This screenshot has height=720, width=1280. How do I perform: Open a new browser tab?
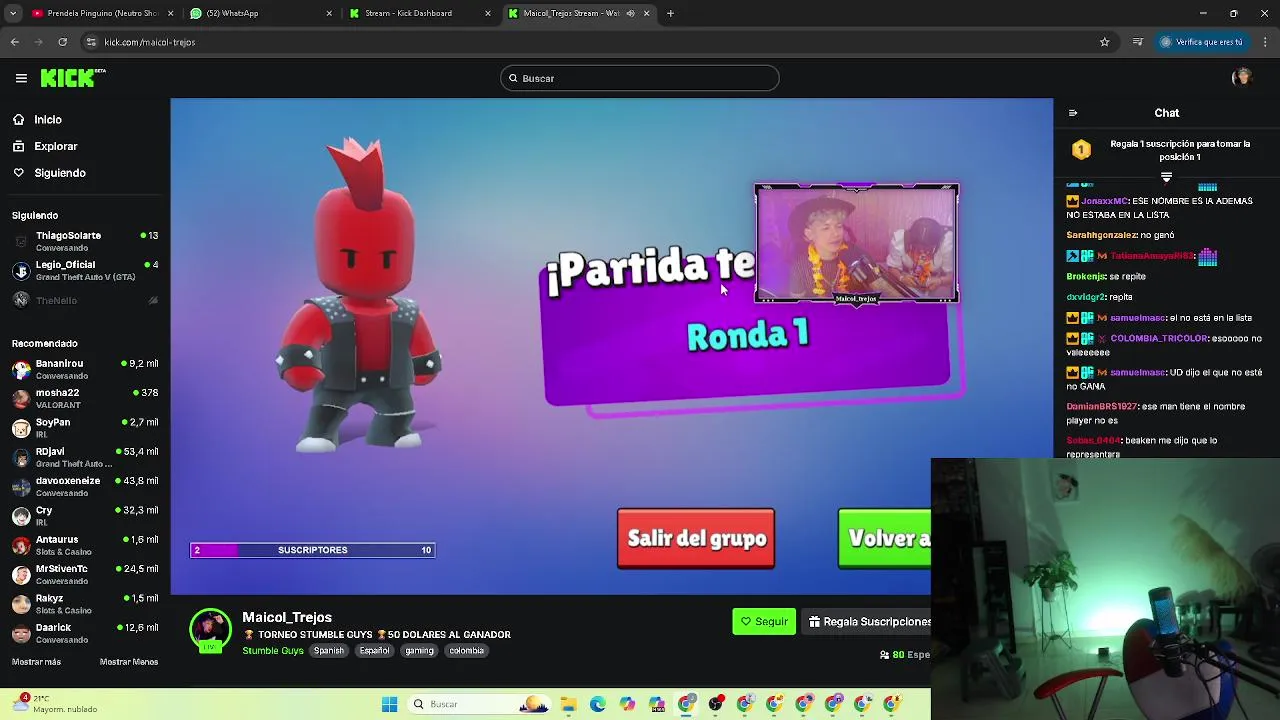[670, 13]
